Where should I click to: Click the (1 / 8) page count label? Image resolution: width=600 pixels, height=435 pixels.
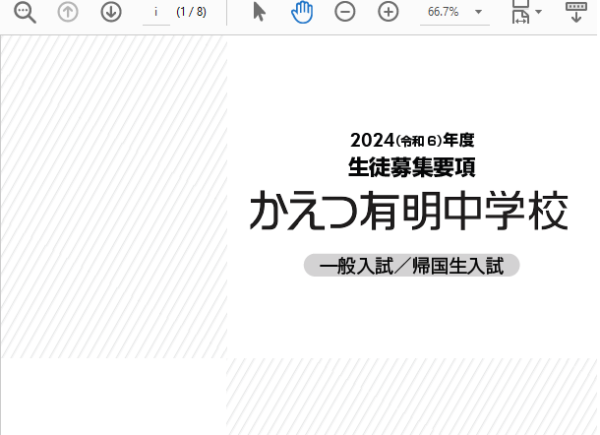click(191, 12)
